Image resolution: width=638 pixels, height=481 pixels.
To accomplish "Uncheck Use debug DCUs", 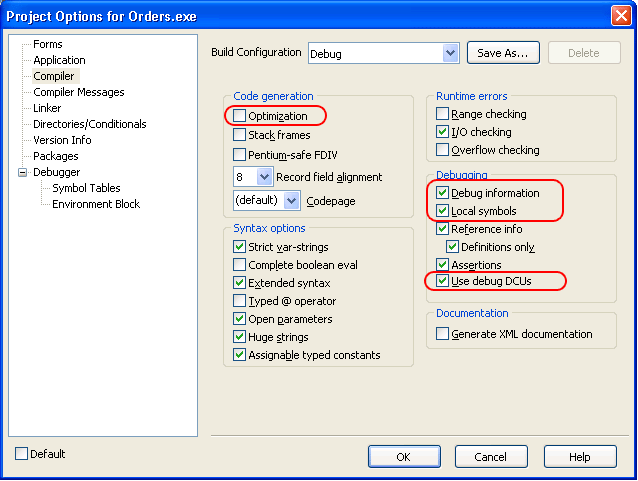I will (443, 282).
